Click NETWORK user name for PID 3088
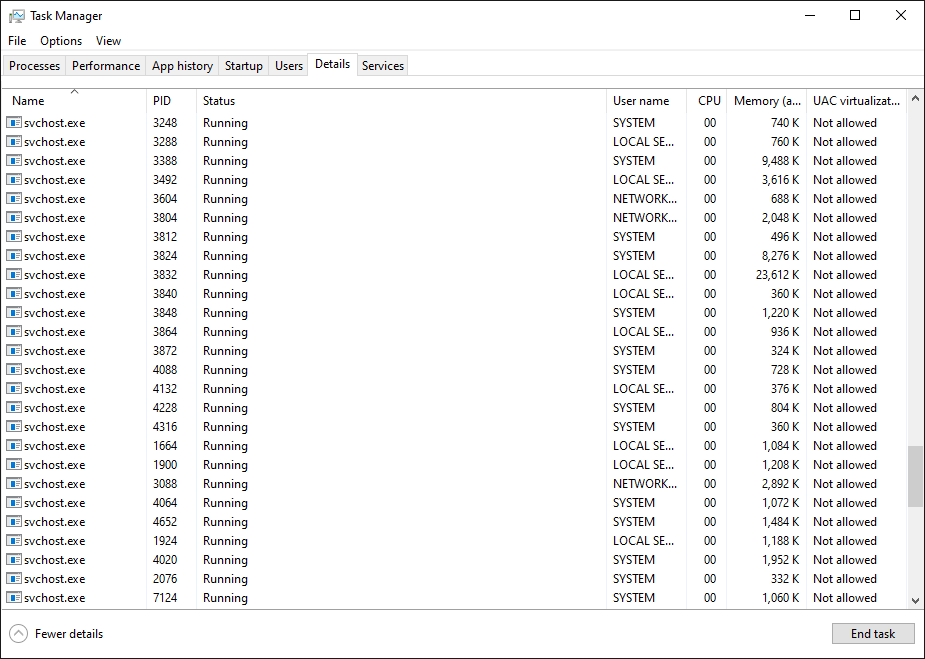 coord(645,484)
